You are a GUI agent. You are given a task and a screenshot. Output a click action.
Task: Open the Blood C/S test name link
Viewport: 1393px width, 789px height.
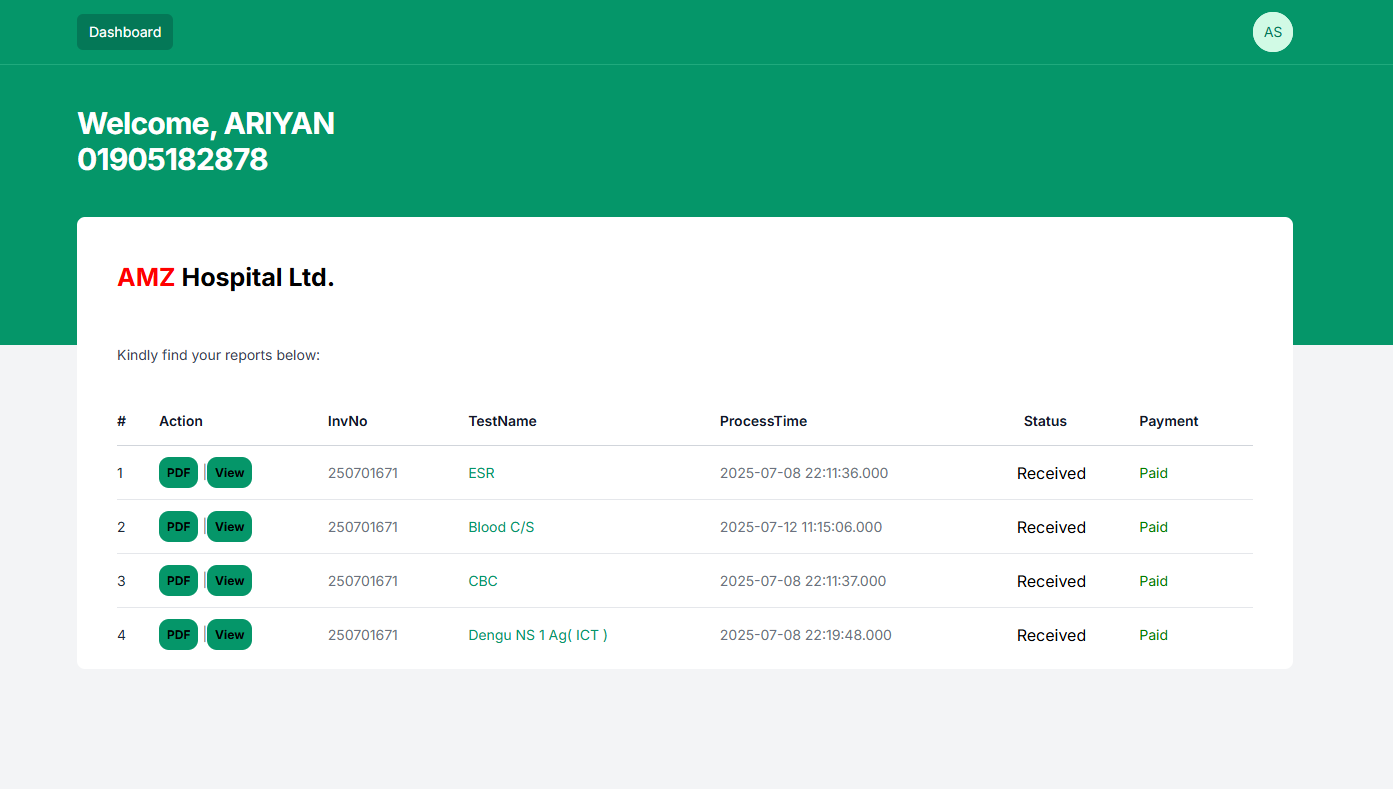(x=501, y=527)
